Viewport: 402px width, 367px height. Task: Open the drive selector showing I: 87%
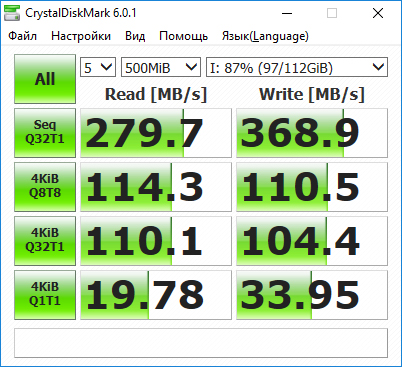click(297, 67)
